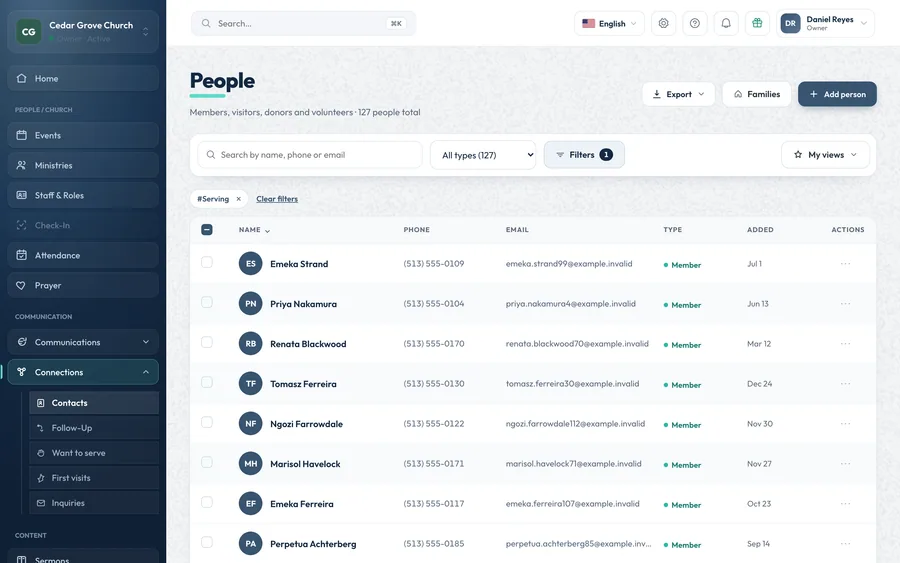The height and width of the screenshot is (563, 900).
Task: Click the star icon in My views
Action: pyautogui.click(x=798, y=155)
